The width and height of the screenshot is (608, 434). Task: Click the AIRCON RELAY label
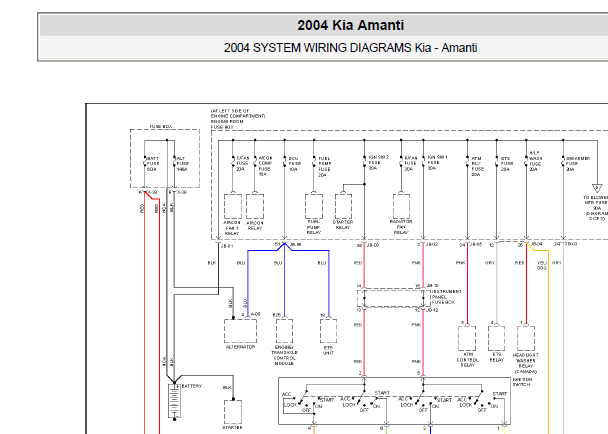[255, 226]
